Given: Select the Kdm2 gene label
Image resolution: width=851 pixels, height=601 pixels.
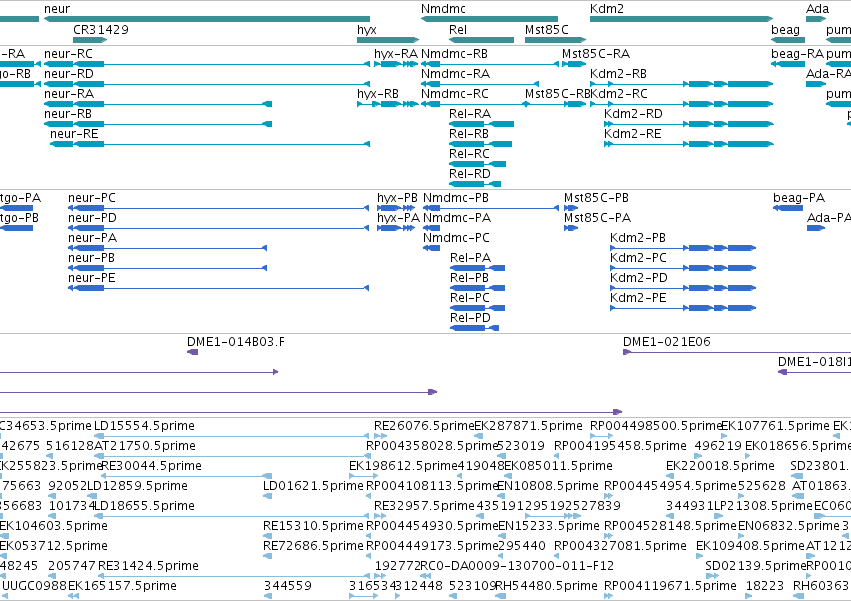Looking at the screenshot, I should point(607,9).
